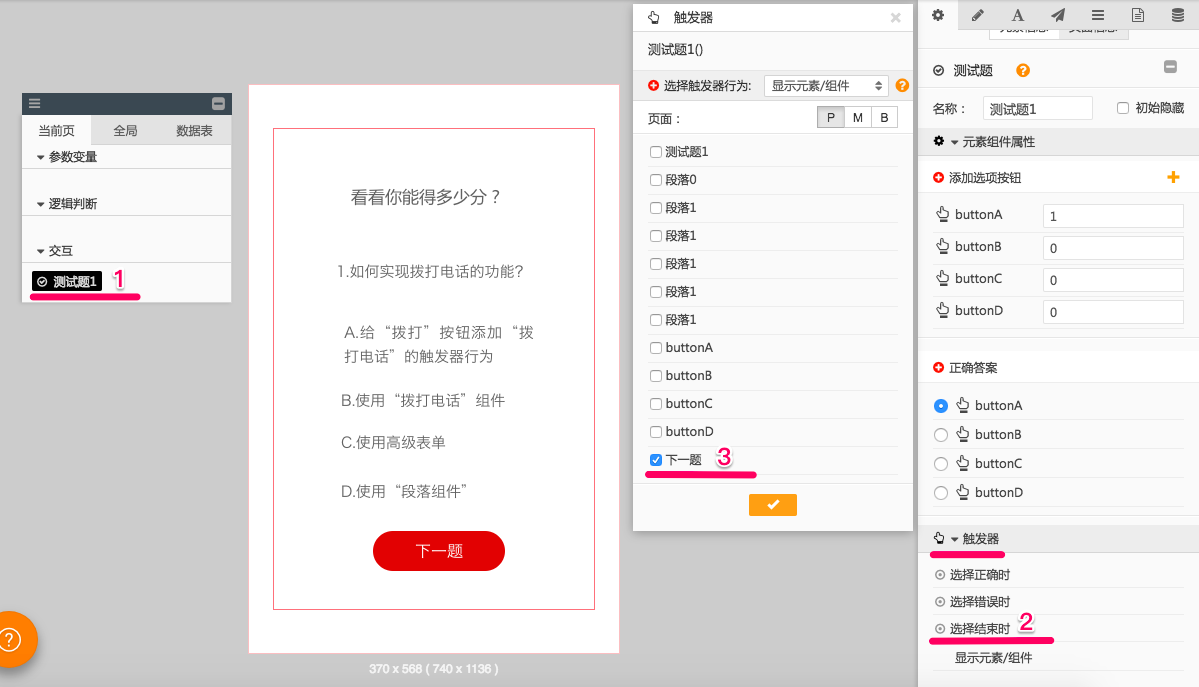Uncheck the 下一题 checkbox
This screenshot has height=687, width=1199.
(x=656, y=460)
